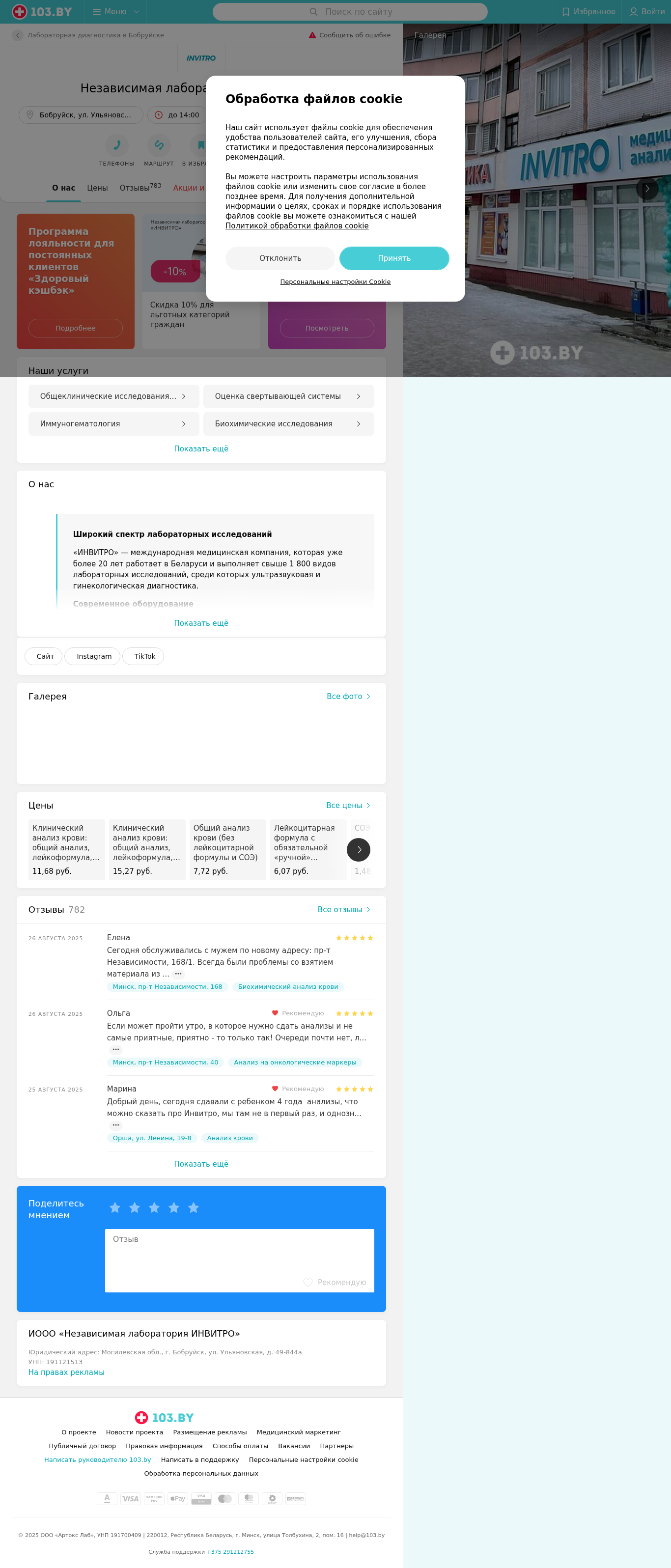Expand Иммуногематология service

(114, 423)
